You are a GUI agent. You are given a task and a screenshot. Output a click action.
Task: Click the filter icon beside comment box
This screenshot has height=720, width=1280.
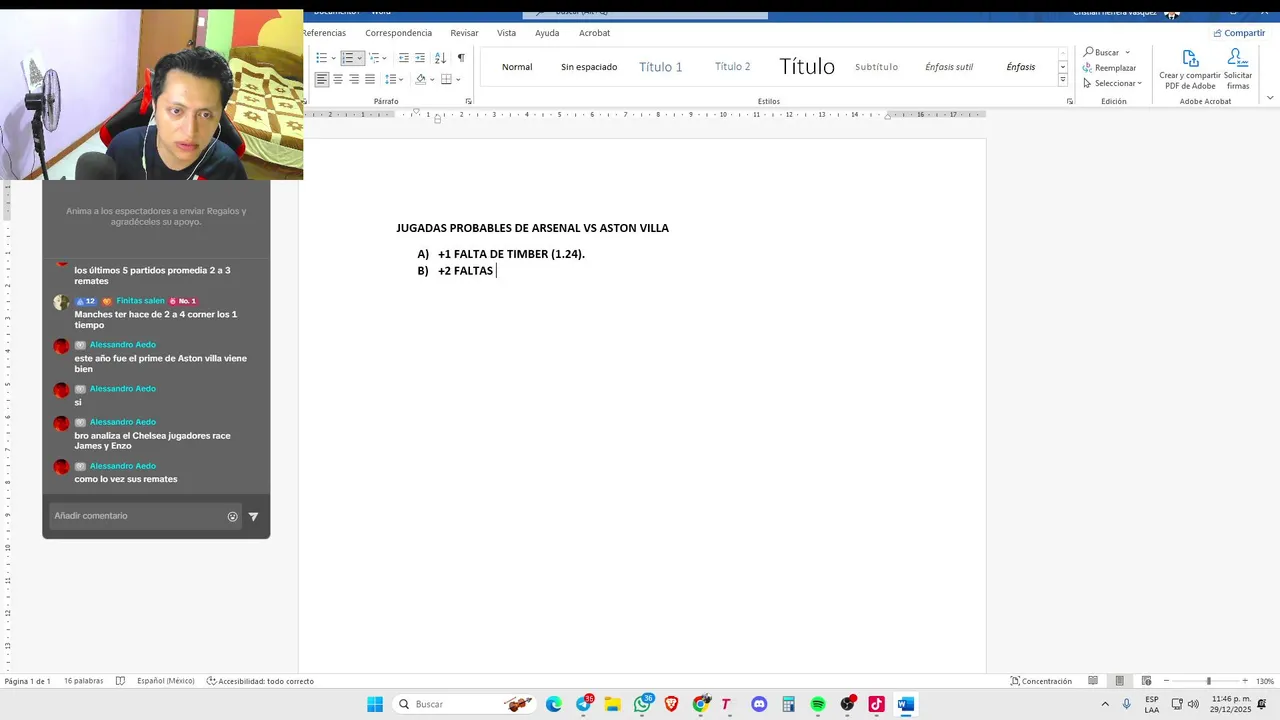coord(253,516)
